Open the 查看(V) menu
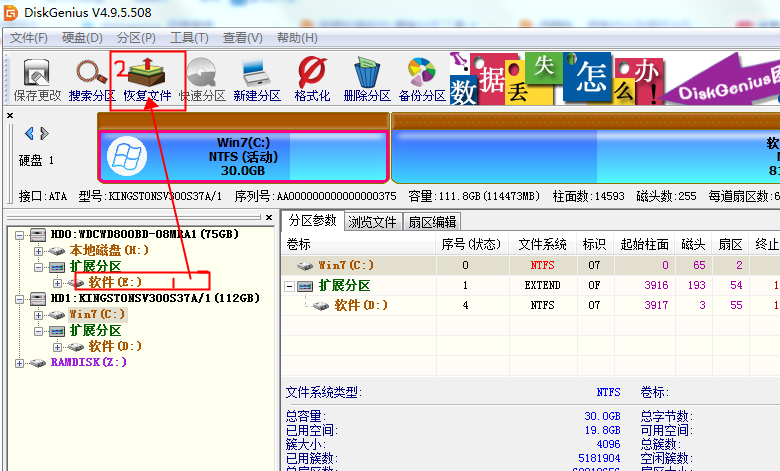 pyautogui.click(x=242, y=38)
